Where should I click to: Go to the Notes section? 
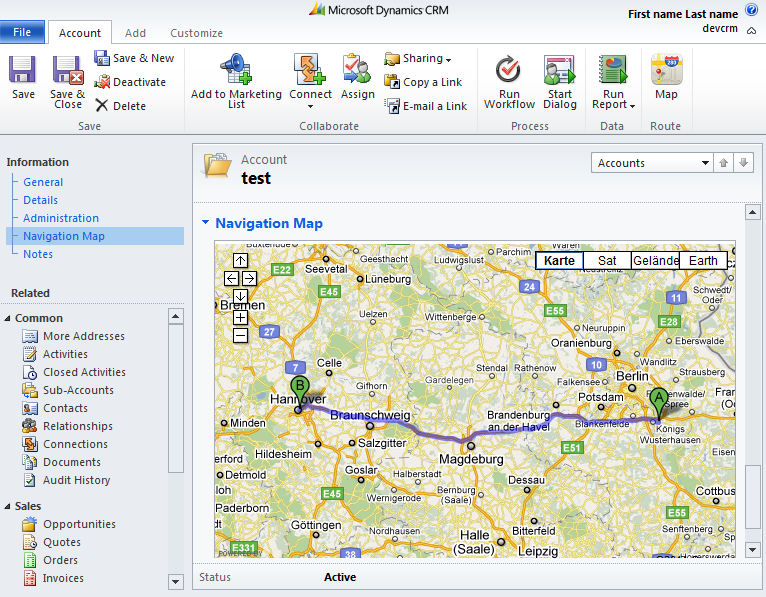coord(38,254)
